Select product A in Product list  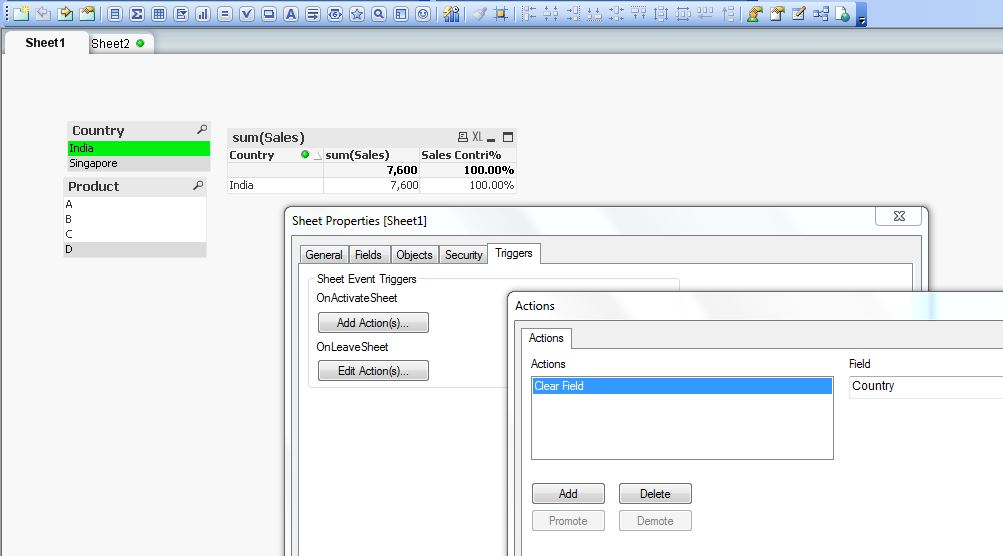[x=135, y=204]
